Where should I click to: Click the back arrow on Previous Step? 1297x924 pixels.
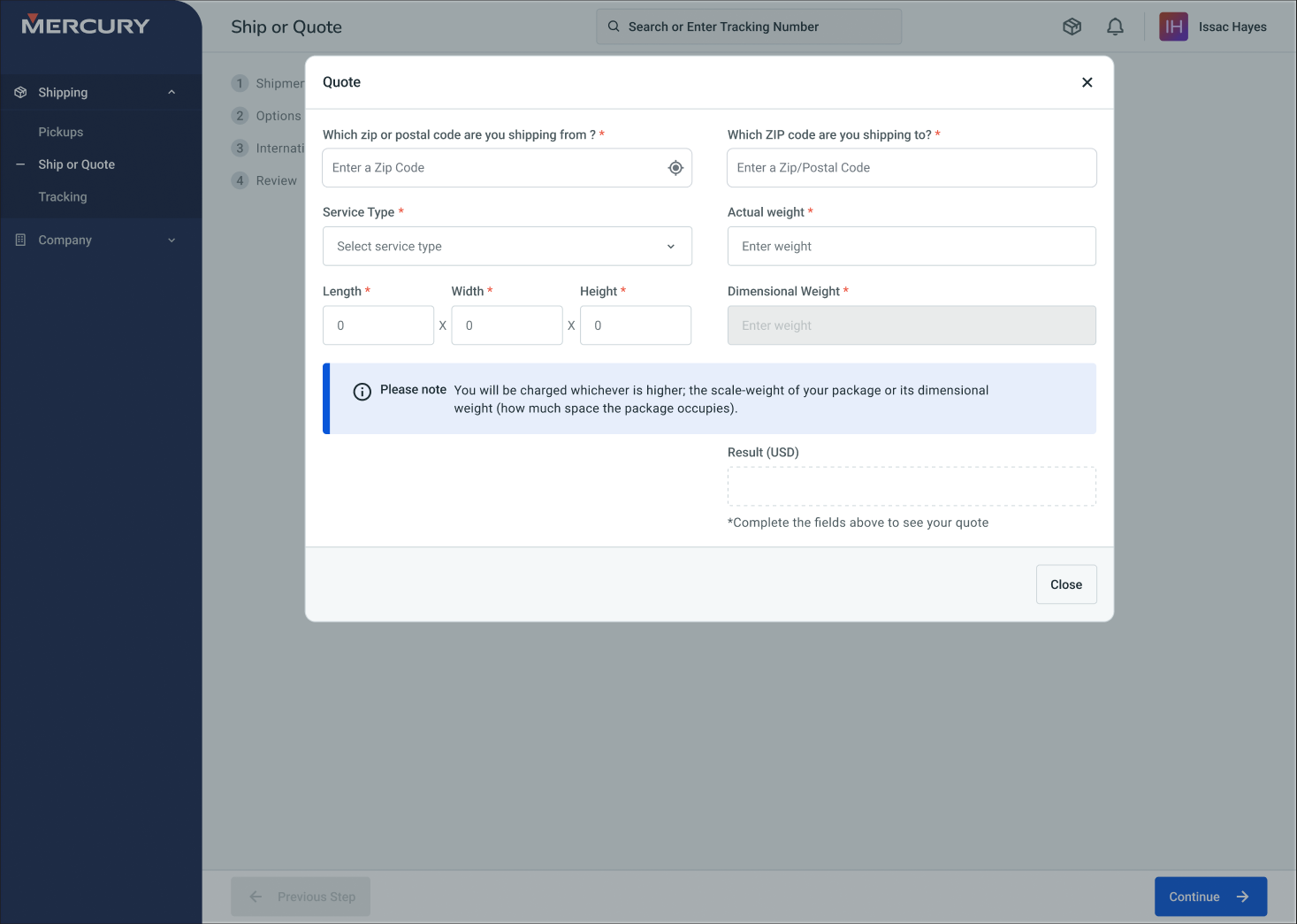pos(256,897)
